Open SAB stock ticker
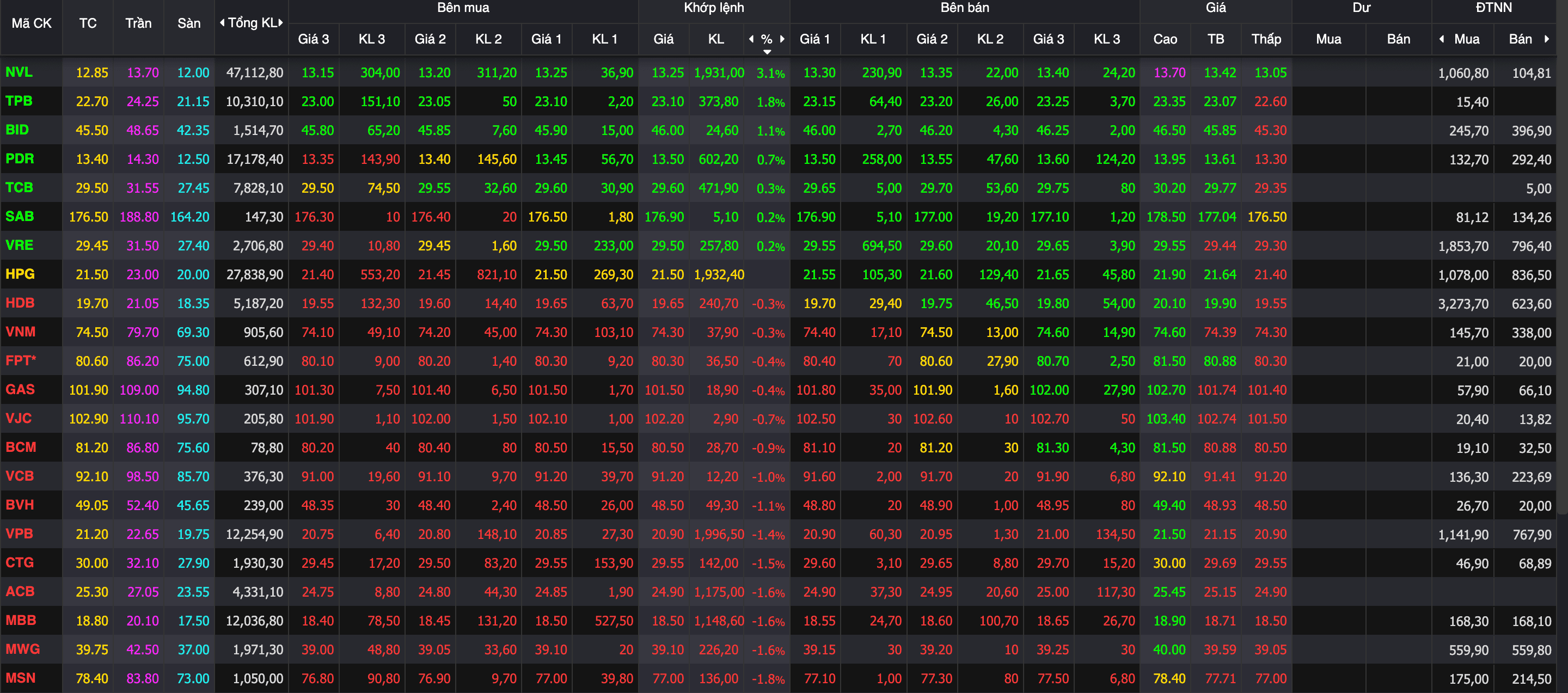 tap(20, 216)
